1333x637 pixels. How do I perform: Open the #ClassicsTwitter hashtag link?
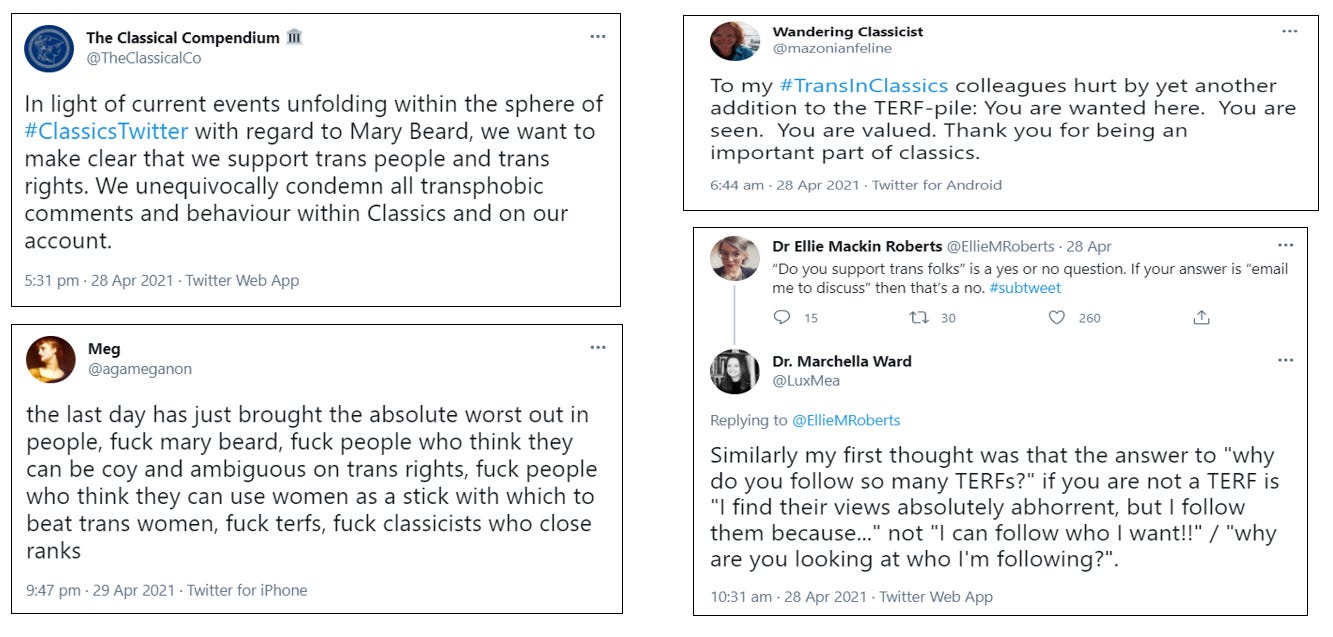[109, 131]
